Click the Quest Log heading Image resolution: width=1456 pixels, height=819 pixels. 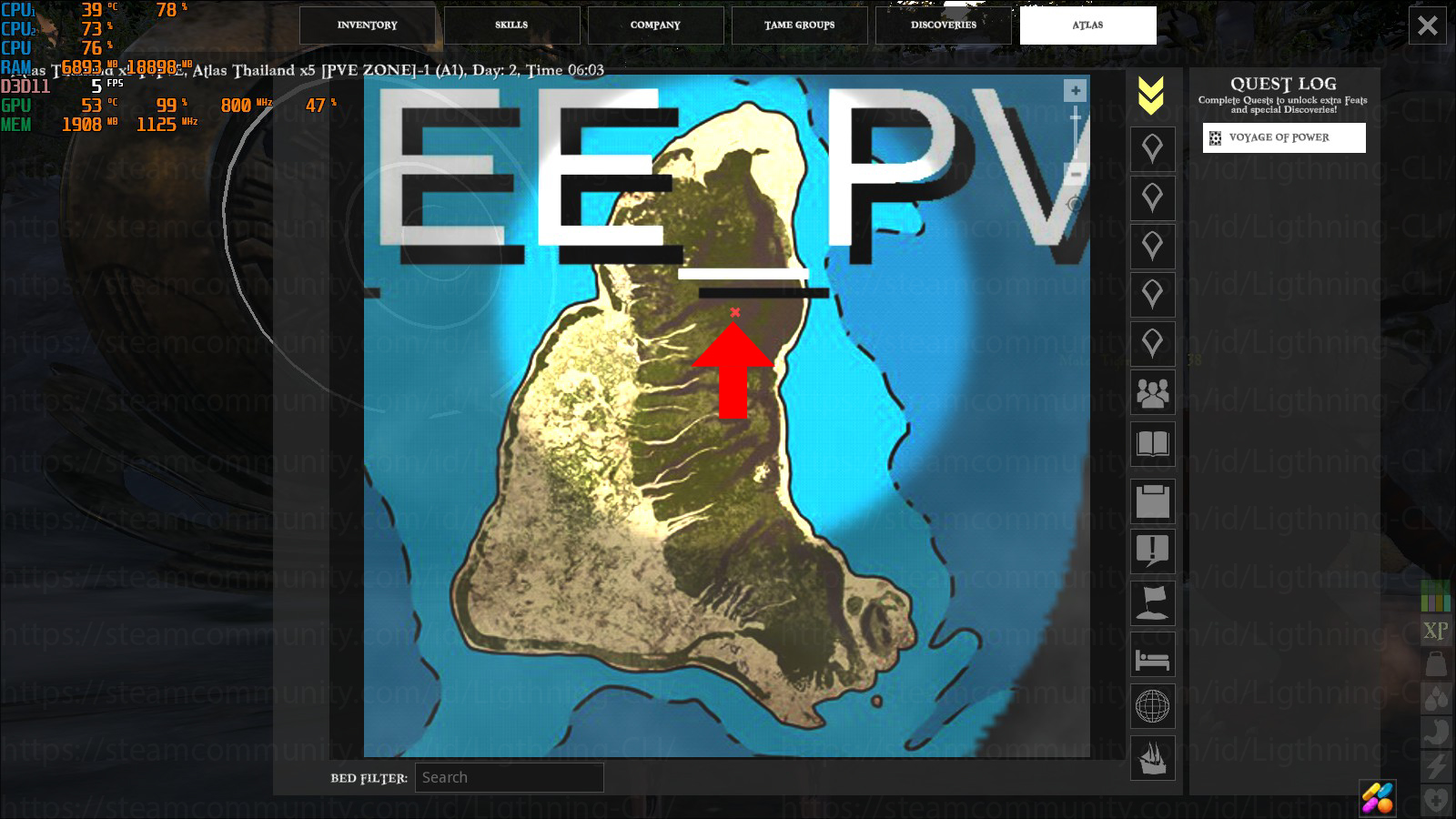pos(1283,84)
